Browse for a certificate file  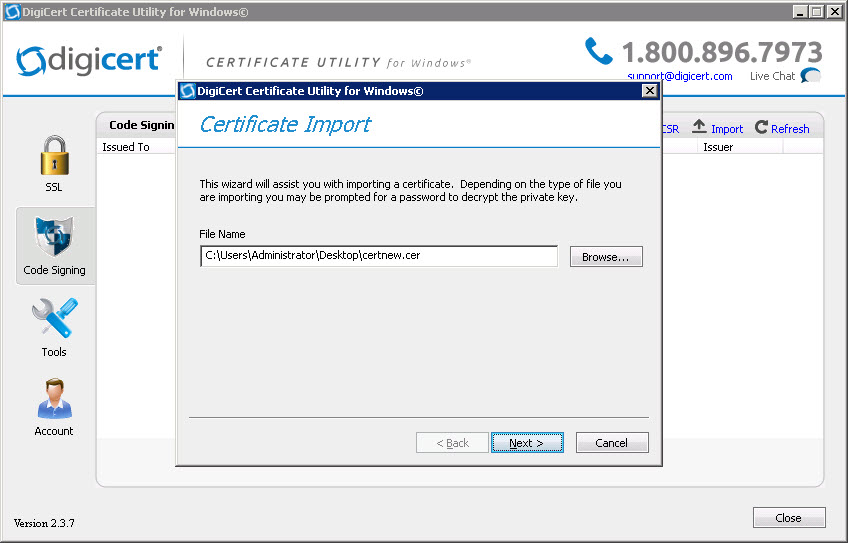(x=606, y=257)
